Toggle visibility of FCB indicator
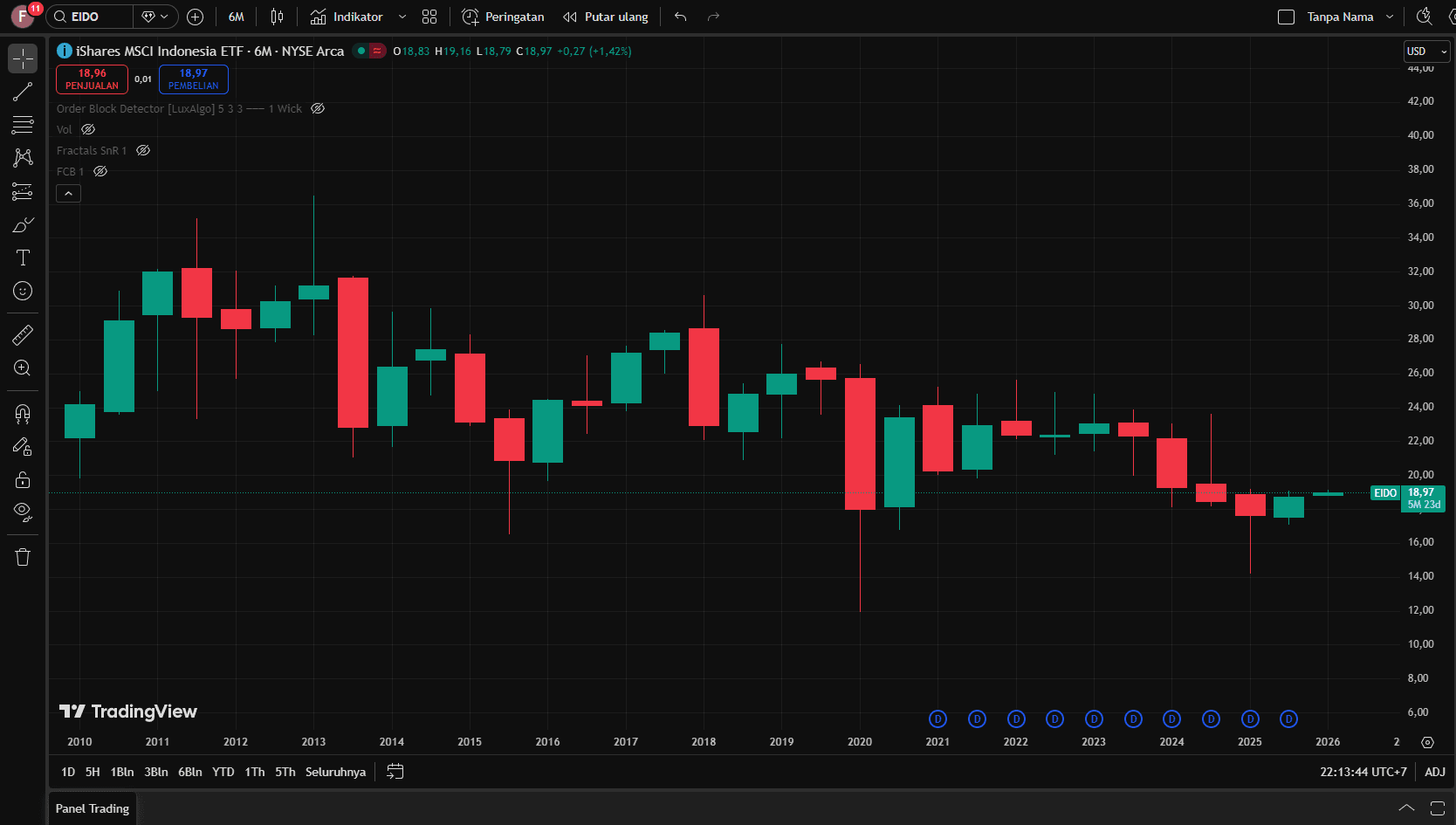The width and height of the screenshot is (1456, 825). 100,171
